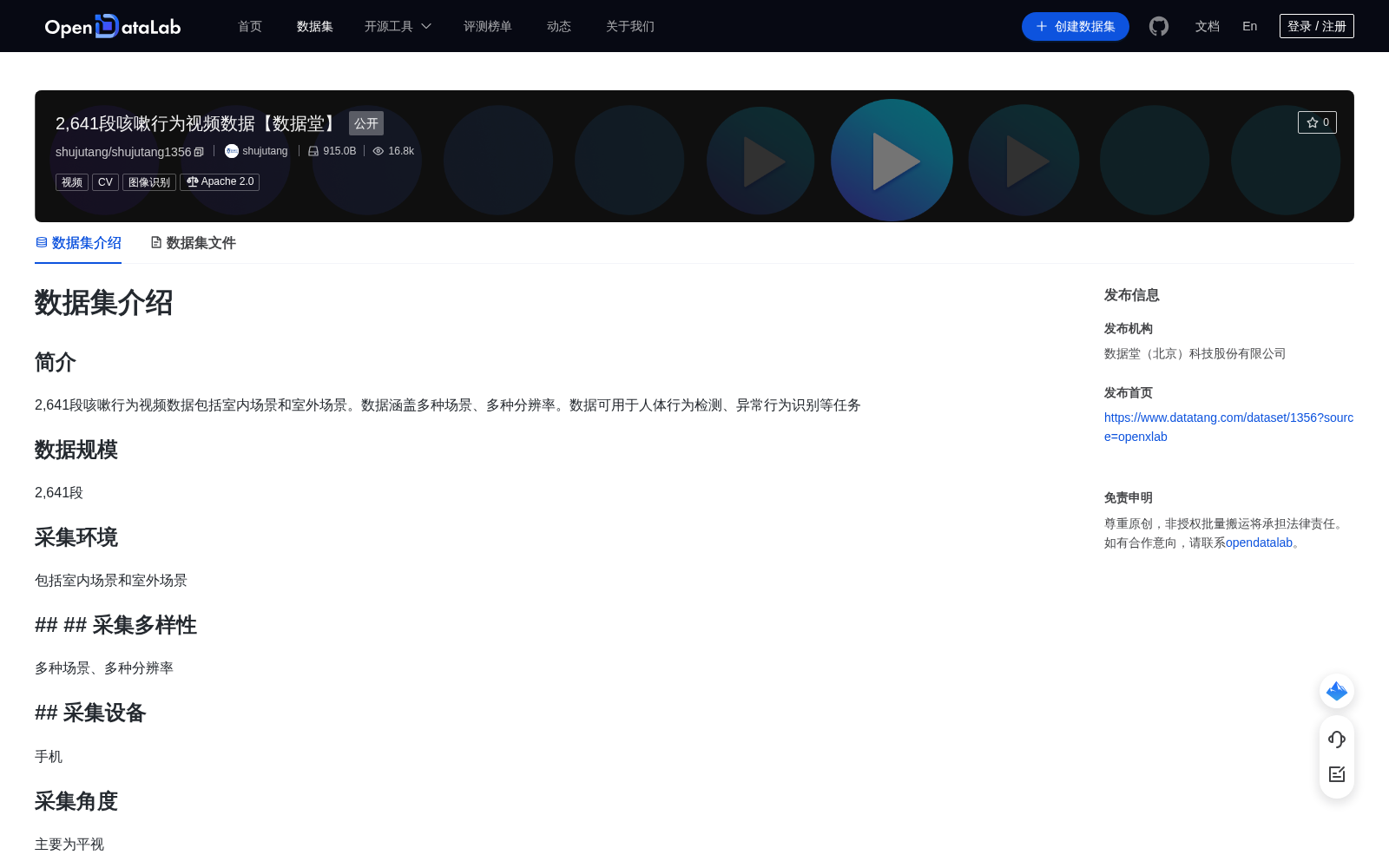Screen dimensions: 1389x868
Task: Open the feedback edit icon
Action: 1337,774
